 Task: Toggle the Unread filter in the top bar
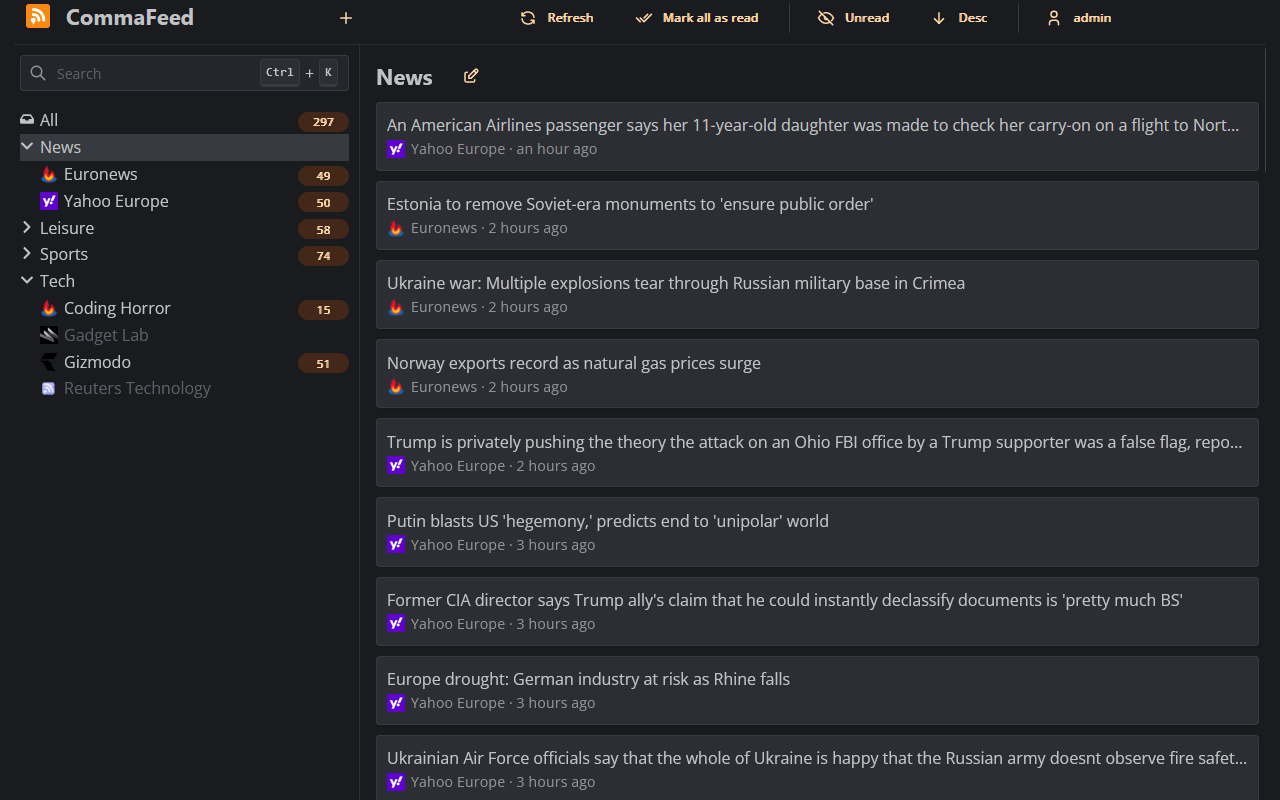[853, 17]
